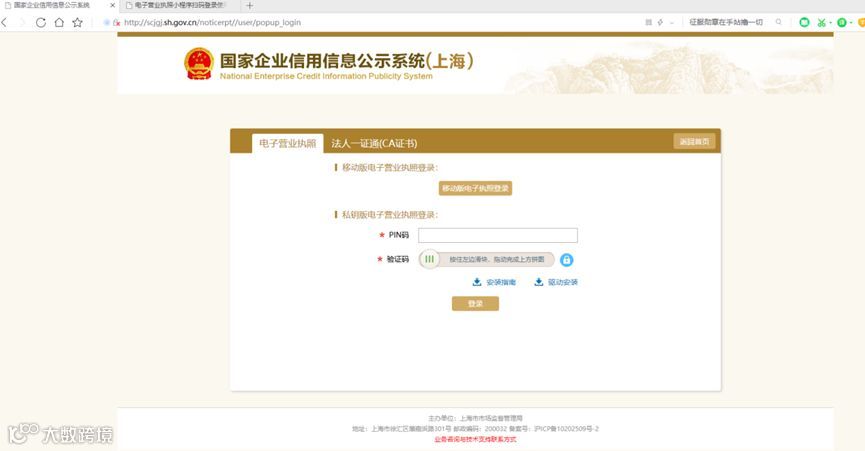Viewport: 865px width, 451px height.
Task: Open the 驱动安装 link
Action: click(x=563, y=282)
